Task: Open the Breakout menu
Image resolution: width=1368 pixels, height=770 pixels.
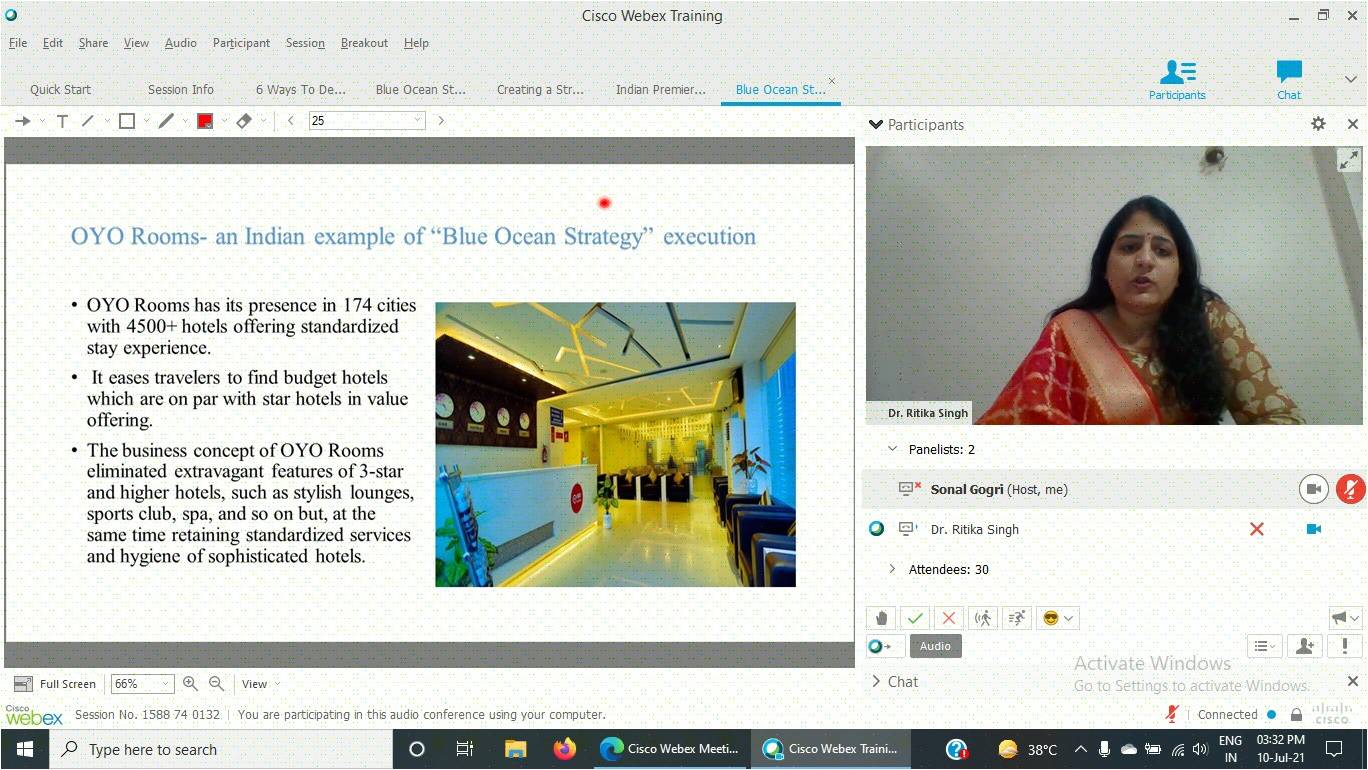Action: click(x=364, y=43)
